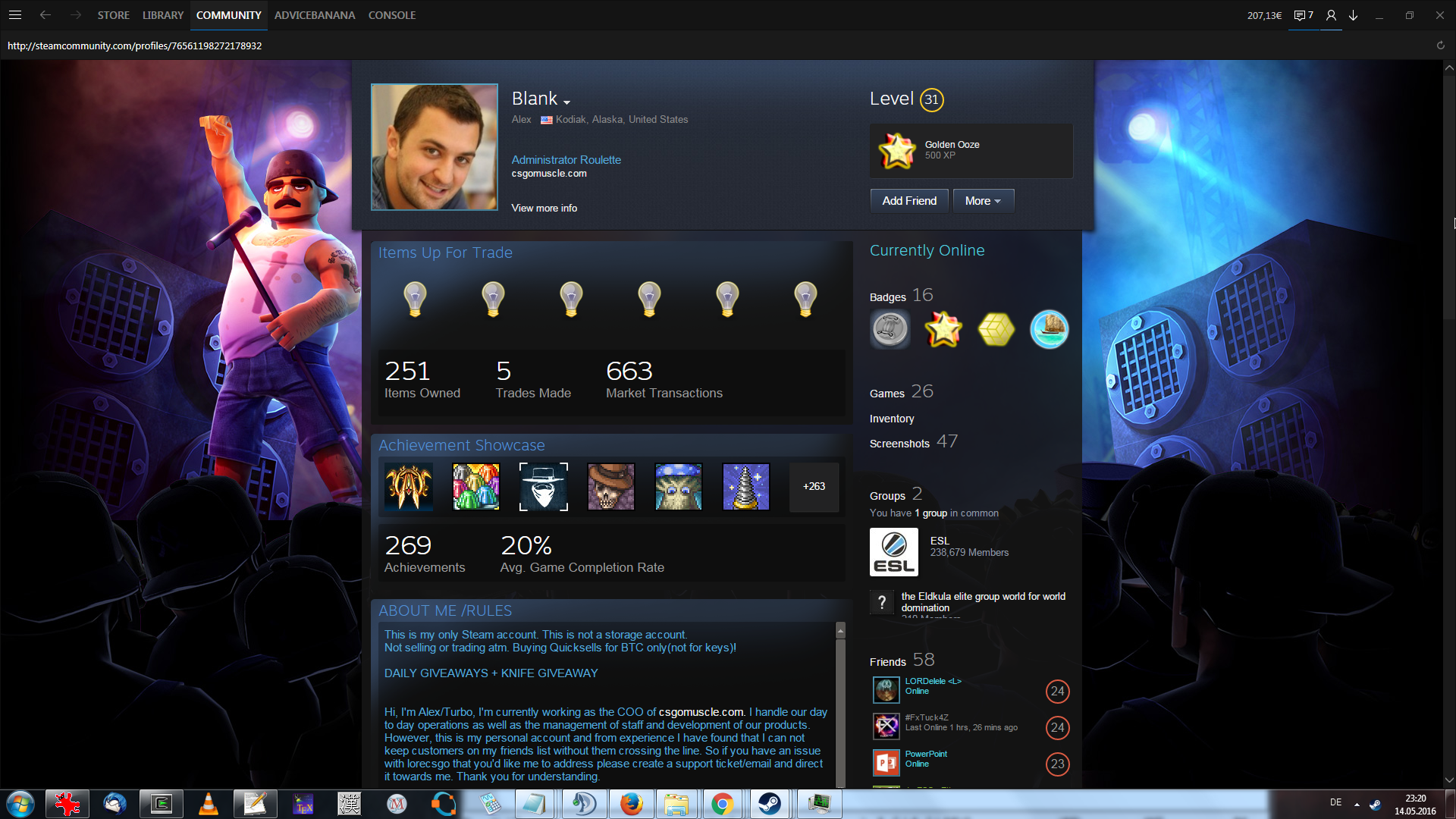Open the Steam hamburger menu icon
Viewport: 1456px width, 819px height.
point(14,15)
